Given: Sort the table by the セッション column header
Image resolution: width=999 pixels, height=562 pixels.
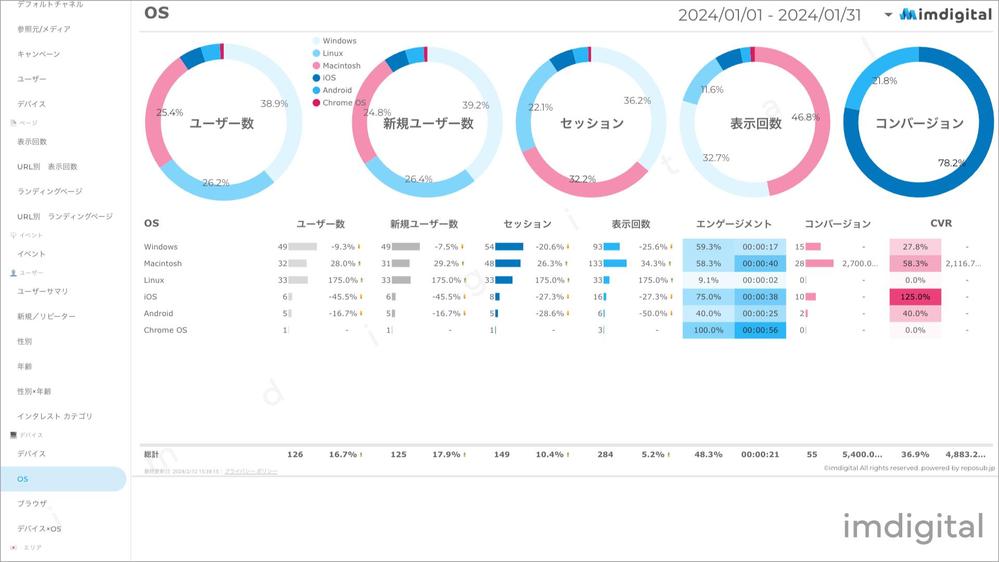Looking at the screenshot, I should pos(528,224).
